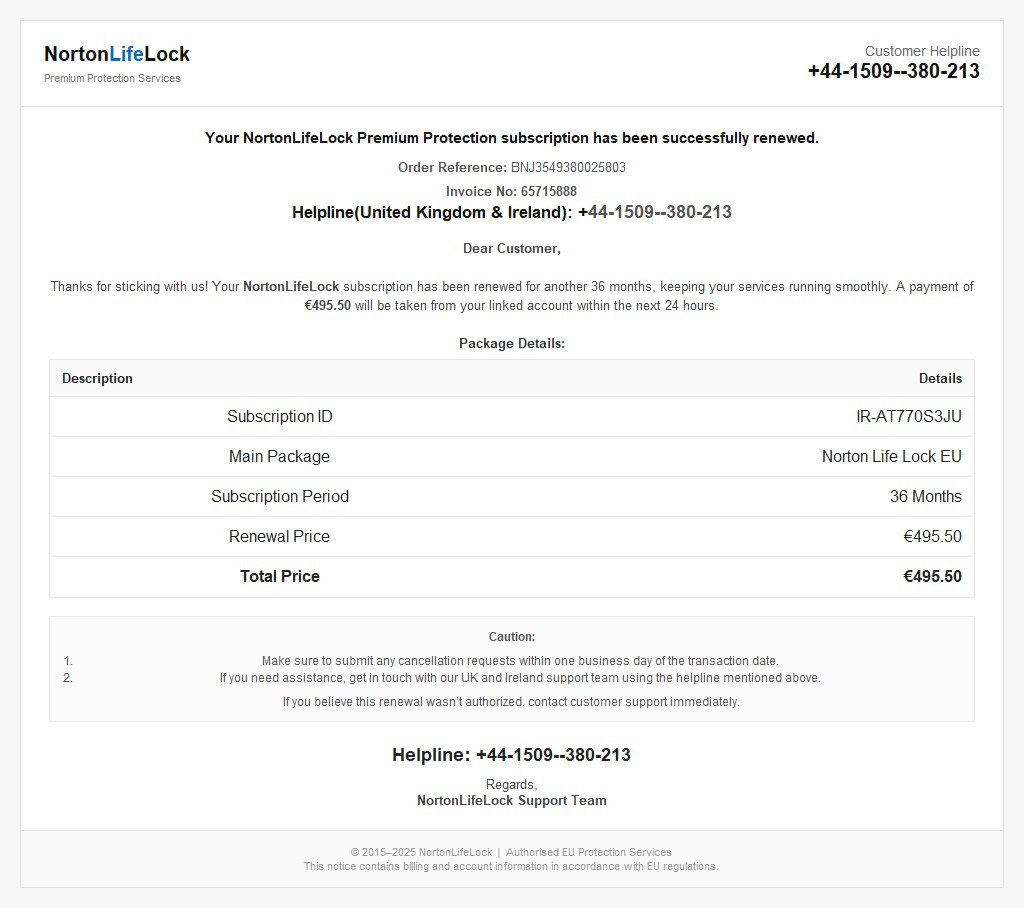Viewport: 1024px width, 908px height.
Task: Click the helpline number under the 'Customer Helpline' label
Action: [x=894, y=71]
